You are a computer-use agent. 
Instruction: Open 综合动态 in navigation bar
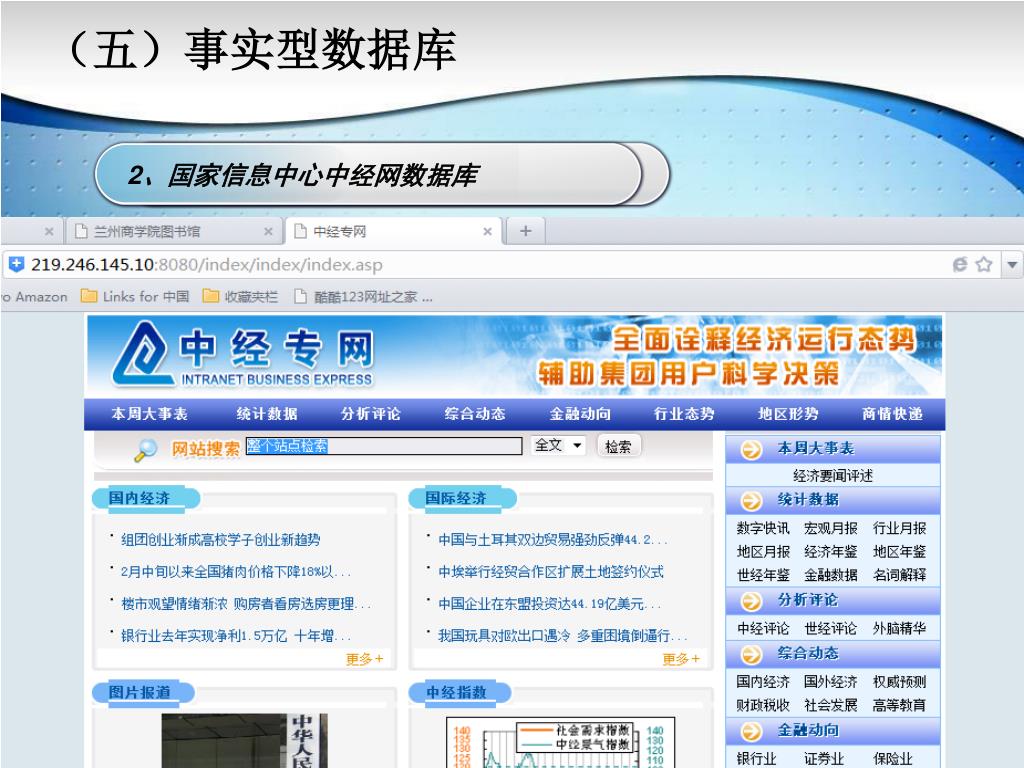475,414
